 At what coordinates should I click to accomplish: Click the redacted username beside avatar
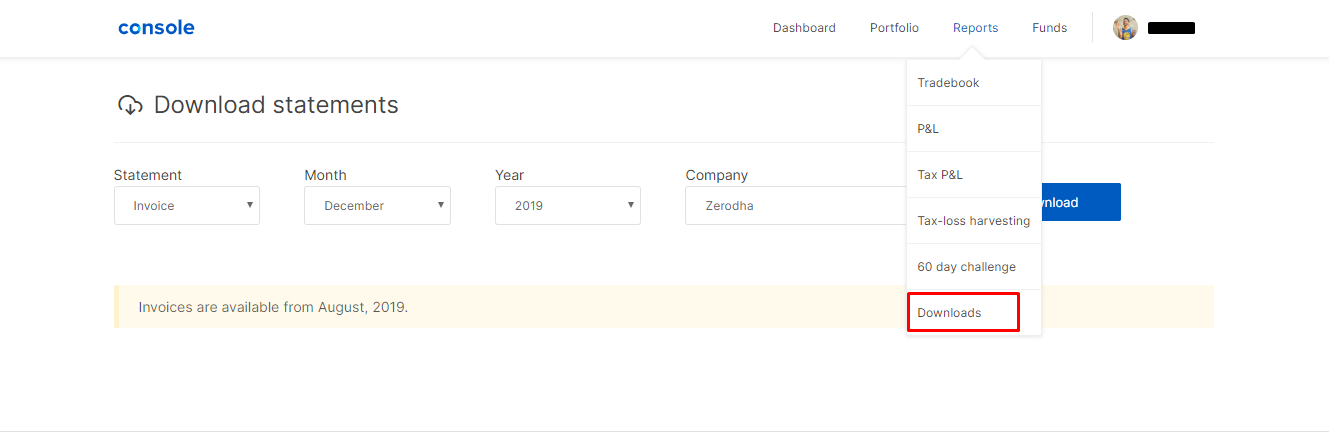1171,28
